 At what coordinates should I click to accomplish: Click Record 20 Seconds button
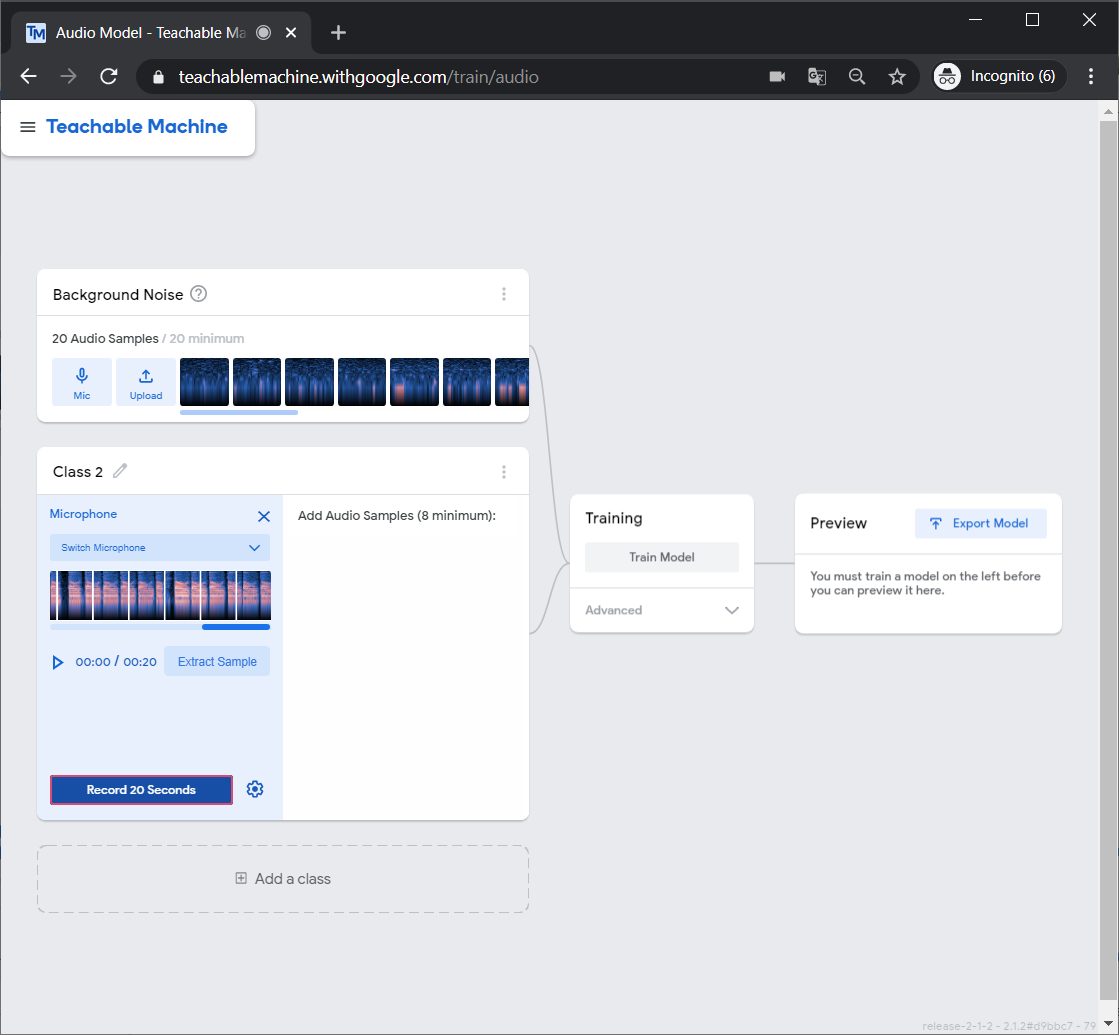tap(141, 789)
